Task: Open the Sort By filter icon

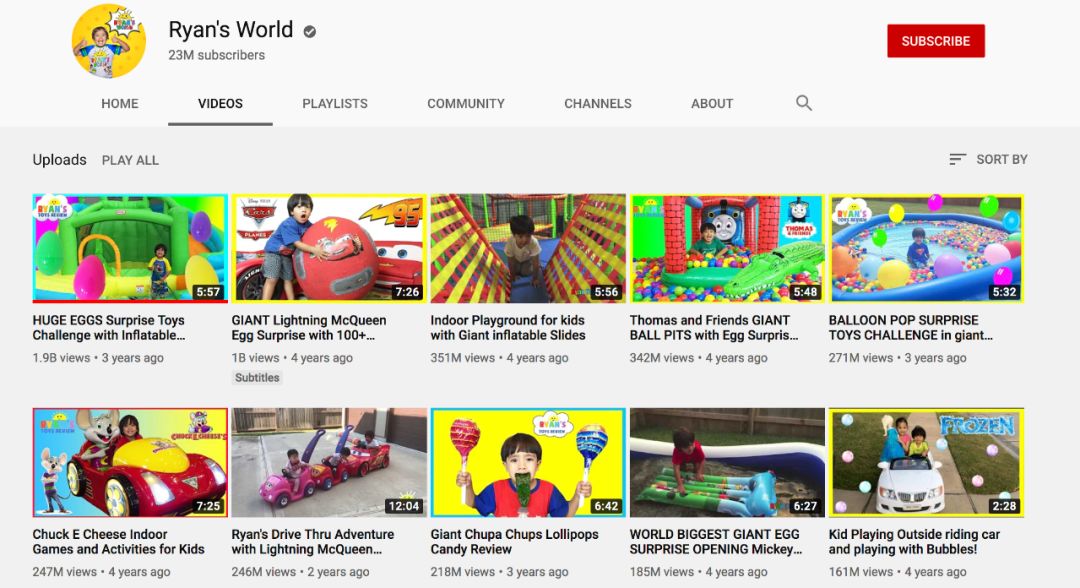Action: click(x=957, y=159)
